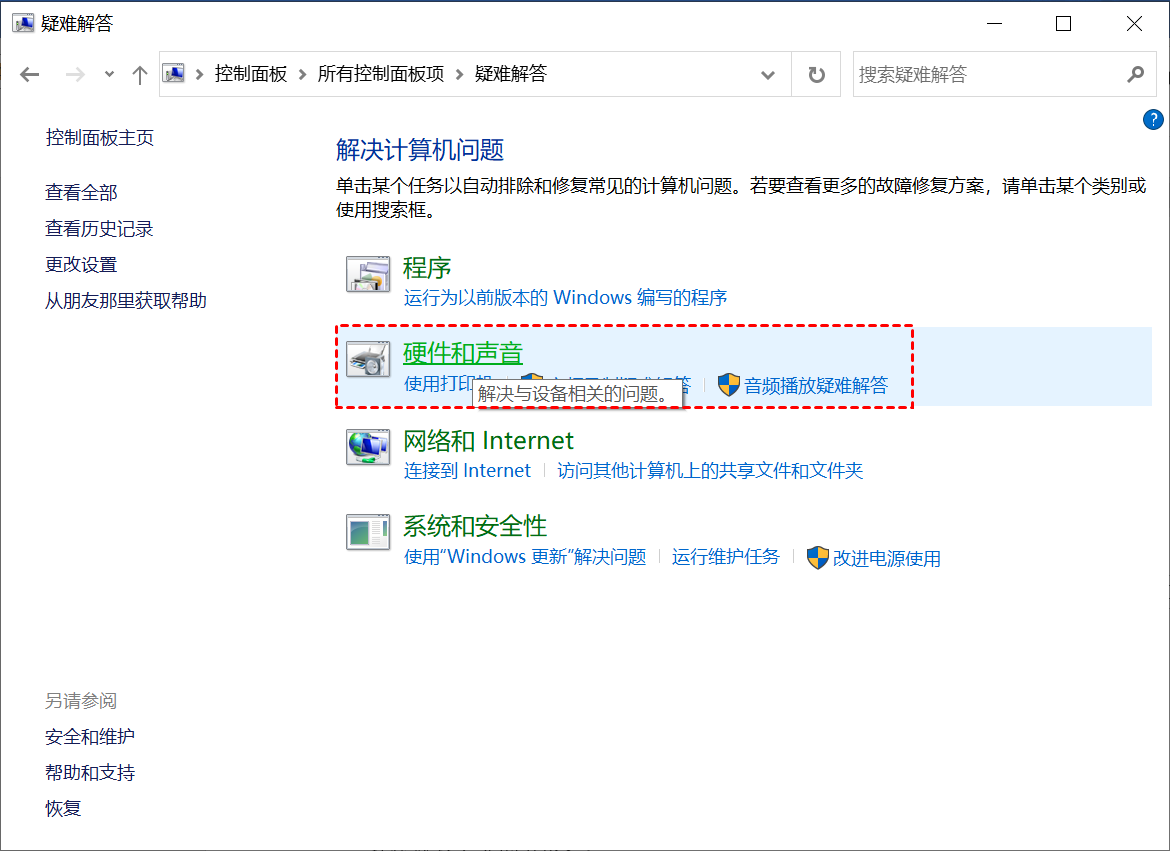Expand chevron before 控制面板 breadcrumb

tap(199, 74)
